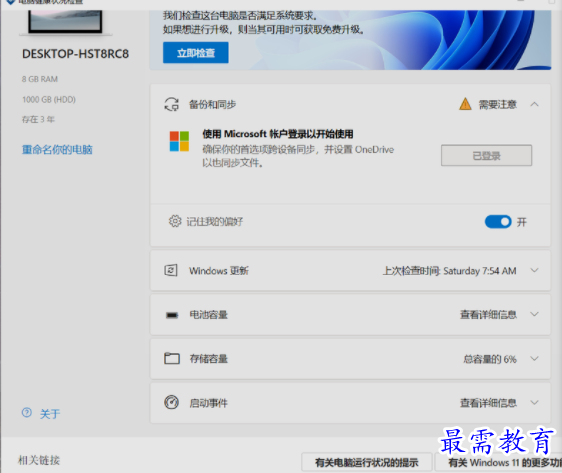Collapse the 备份和同步 section chevron
Image resolution: width=562 pixels, height=473 pixels.
tap(534, 104)
